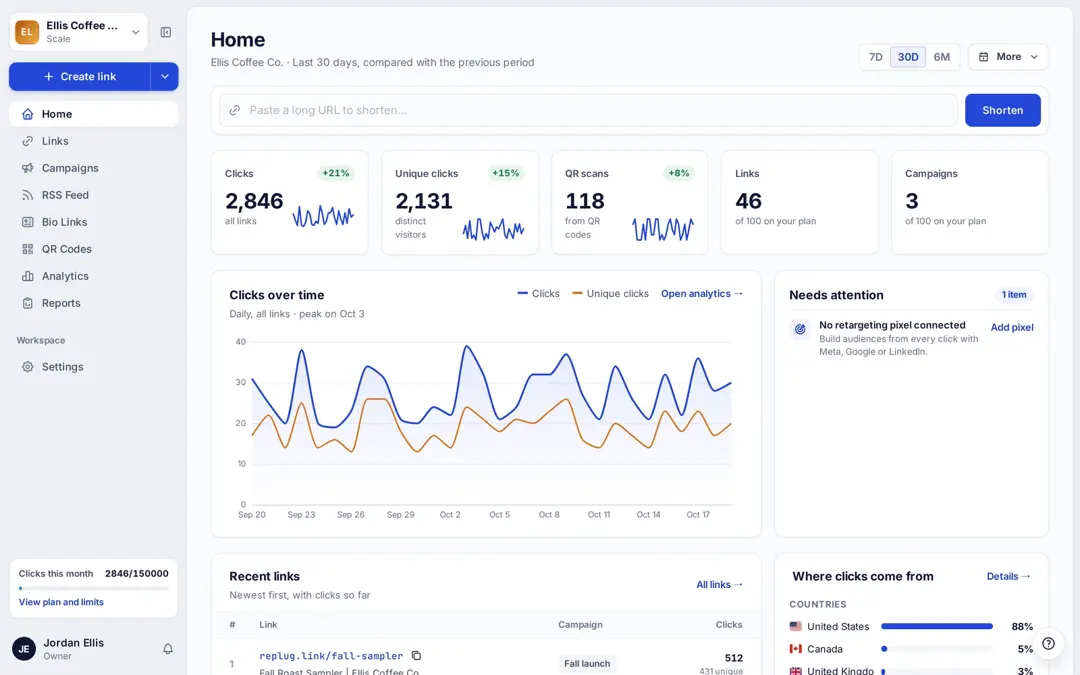Open Details for click sources
This screenshot has width=1080, height=675.
(1008, 576)
